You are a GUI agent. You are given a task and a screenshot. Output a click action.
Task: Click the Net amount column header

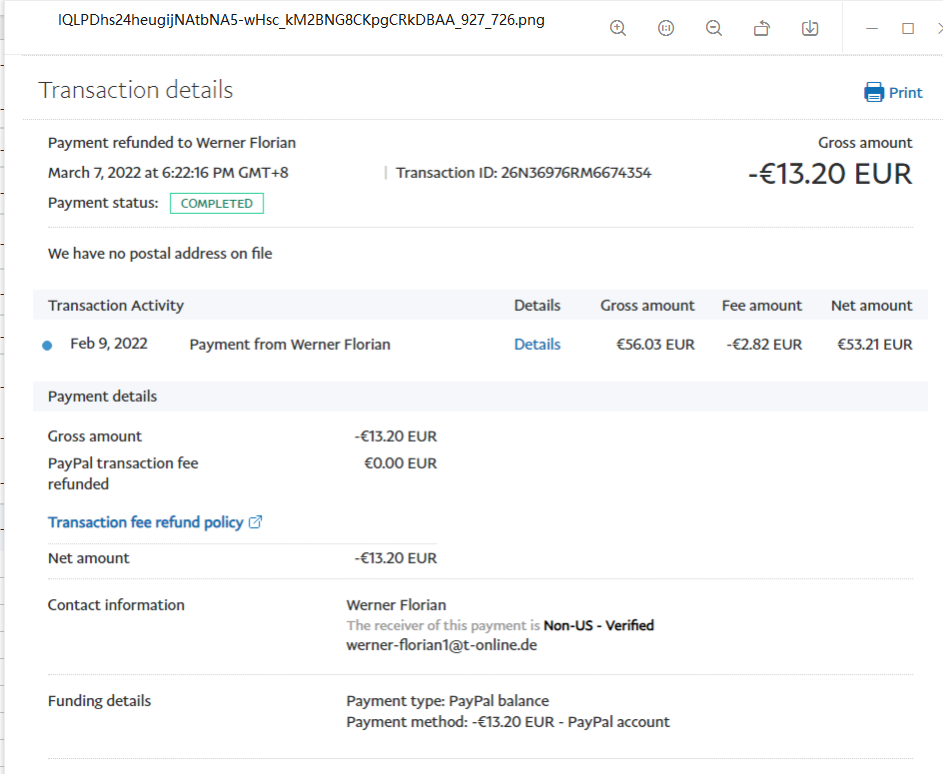(x=871, y=305)
